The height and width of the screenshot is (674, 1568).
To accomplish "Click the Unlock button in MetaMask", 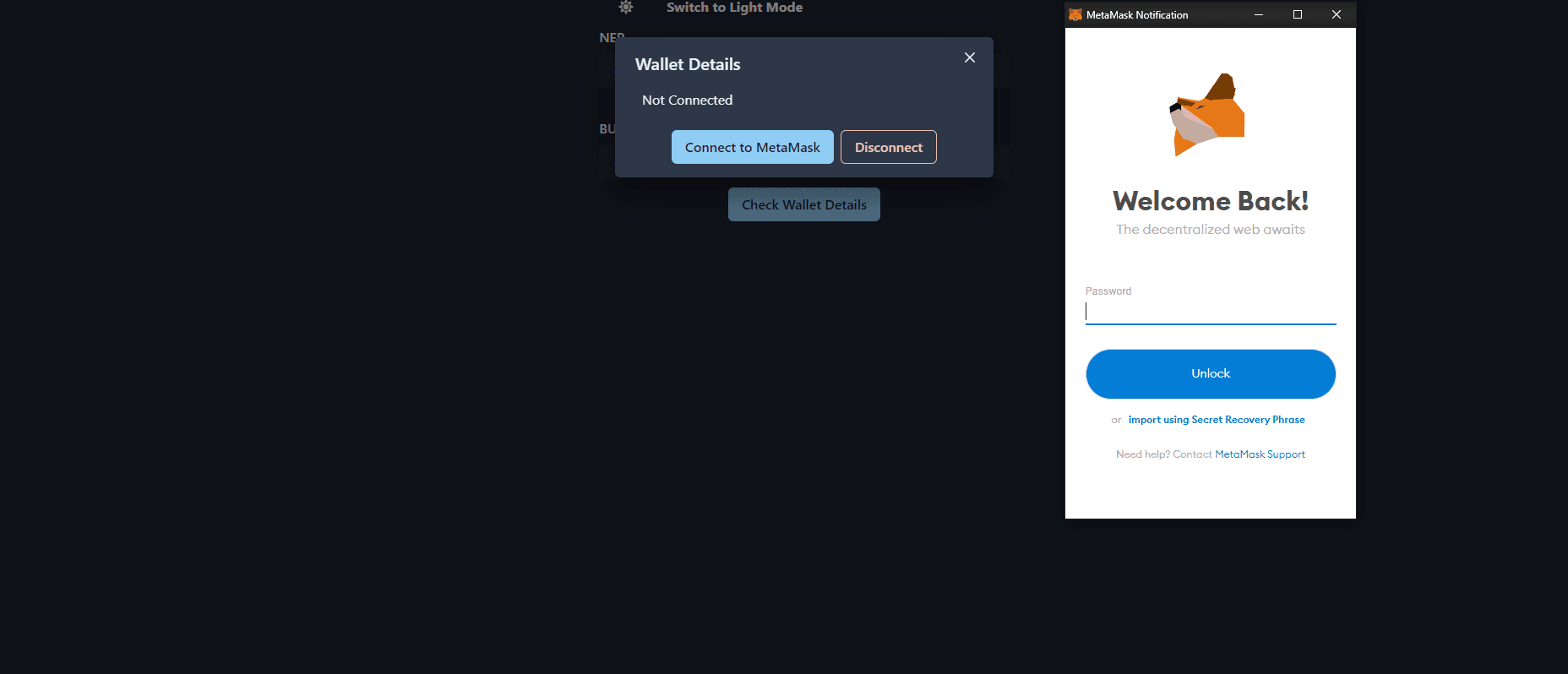I will pos(1211,373).
